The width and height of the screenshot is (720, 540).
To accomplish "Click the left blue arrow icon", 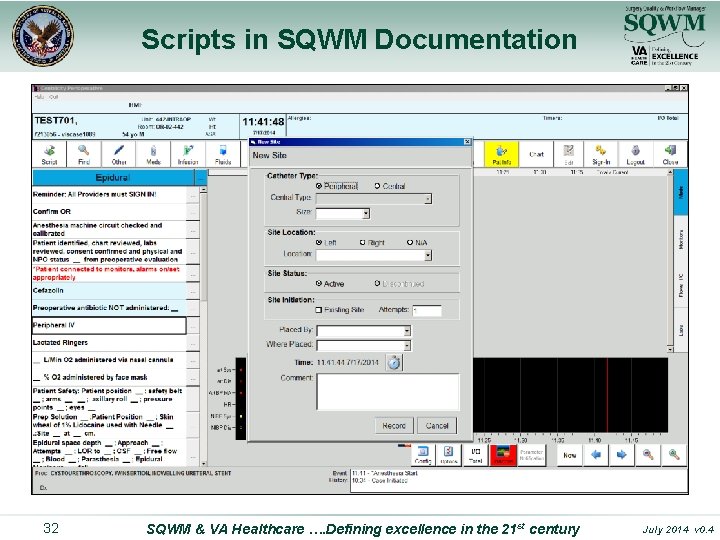I will pos(596,455).
